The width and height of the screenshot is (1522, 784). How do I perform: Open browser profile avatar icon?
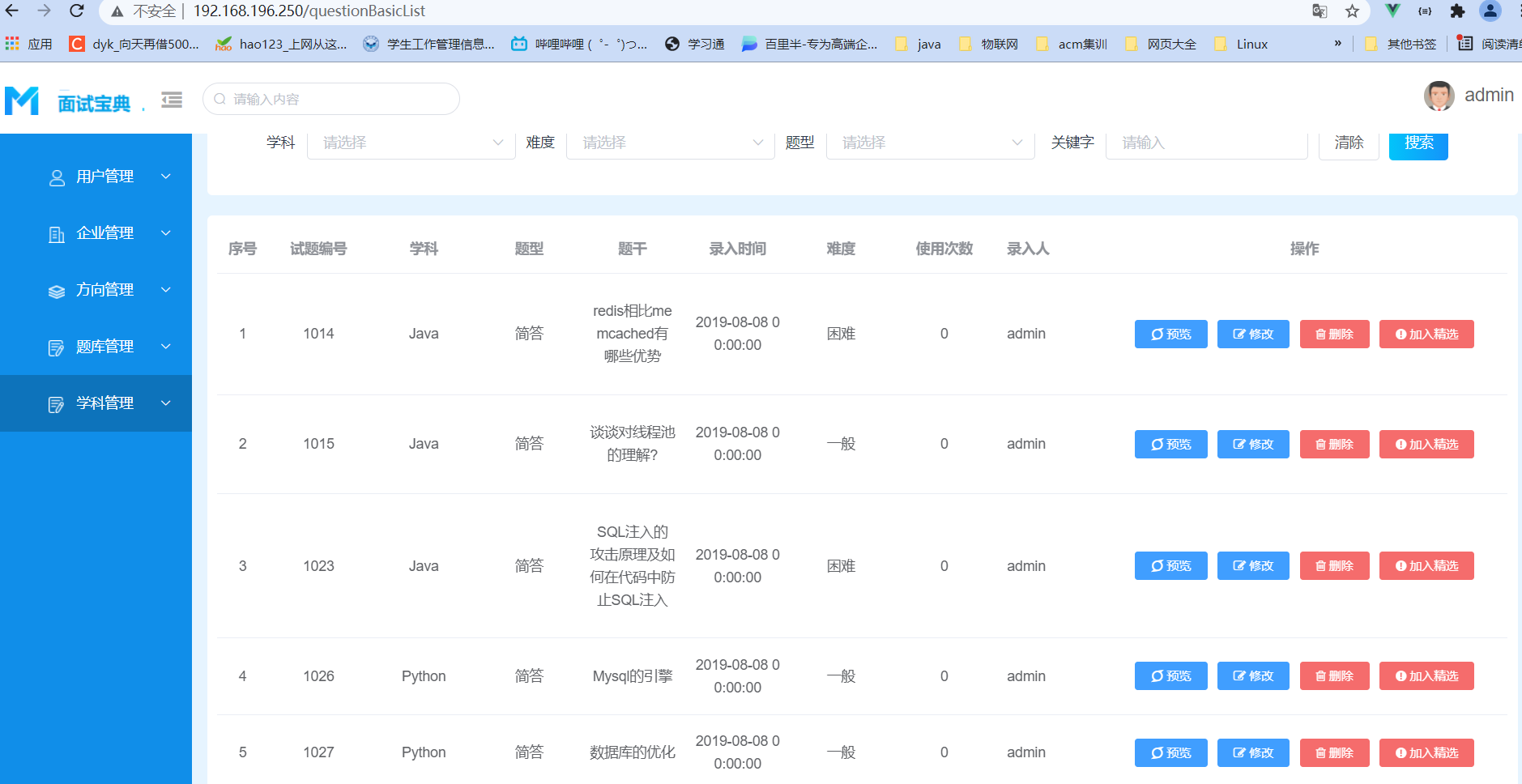tap(1490, 11)
